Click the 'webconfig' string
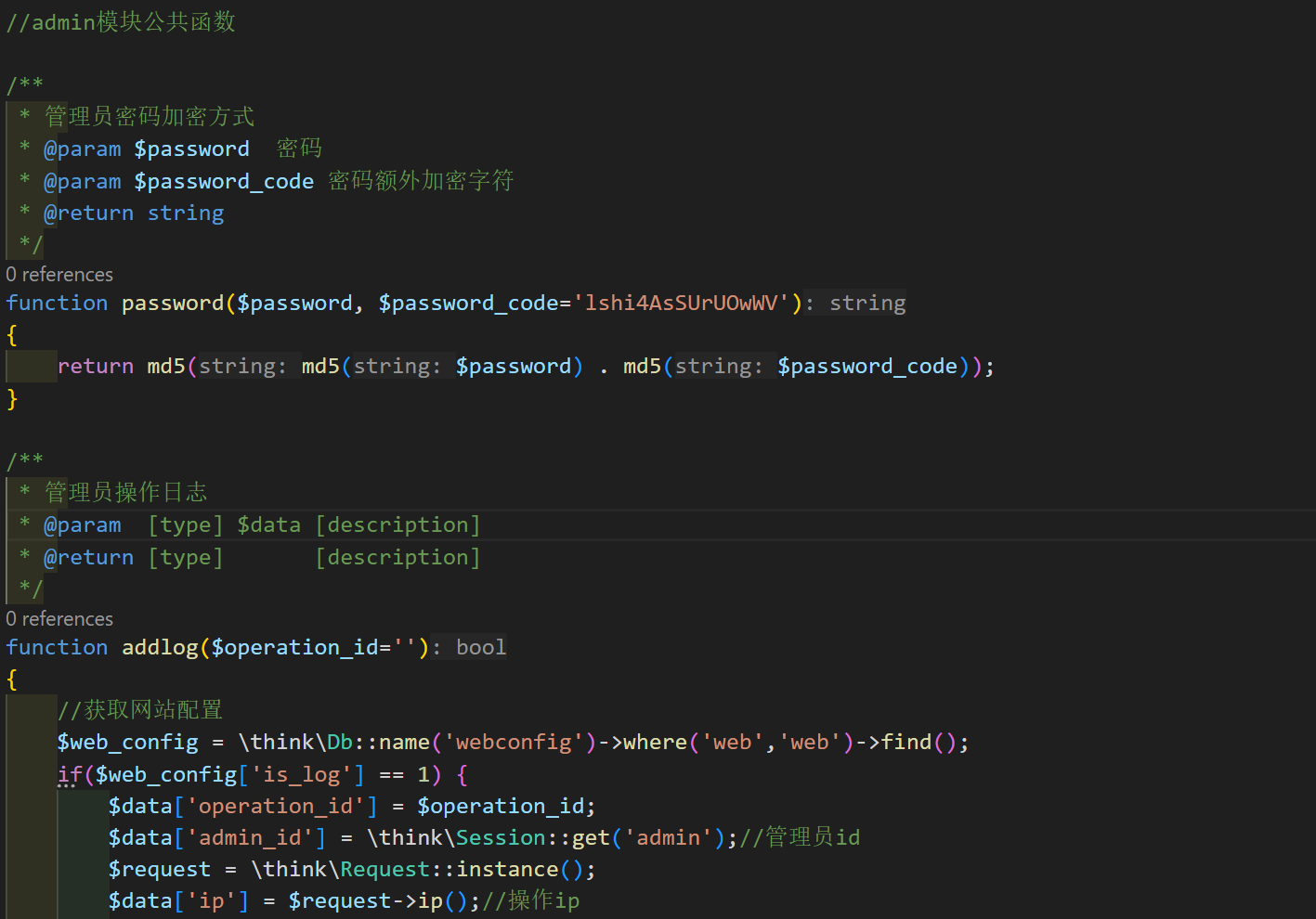Screen dimensions: 1316x919 [x=514, y=743]
